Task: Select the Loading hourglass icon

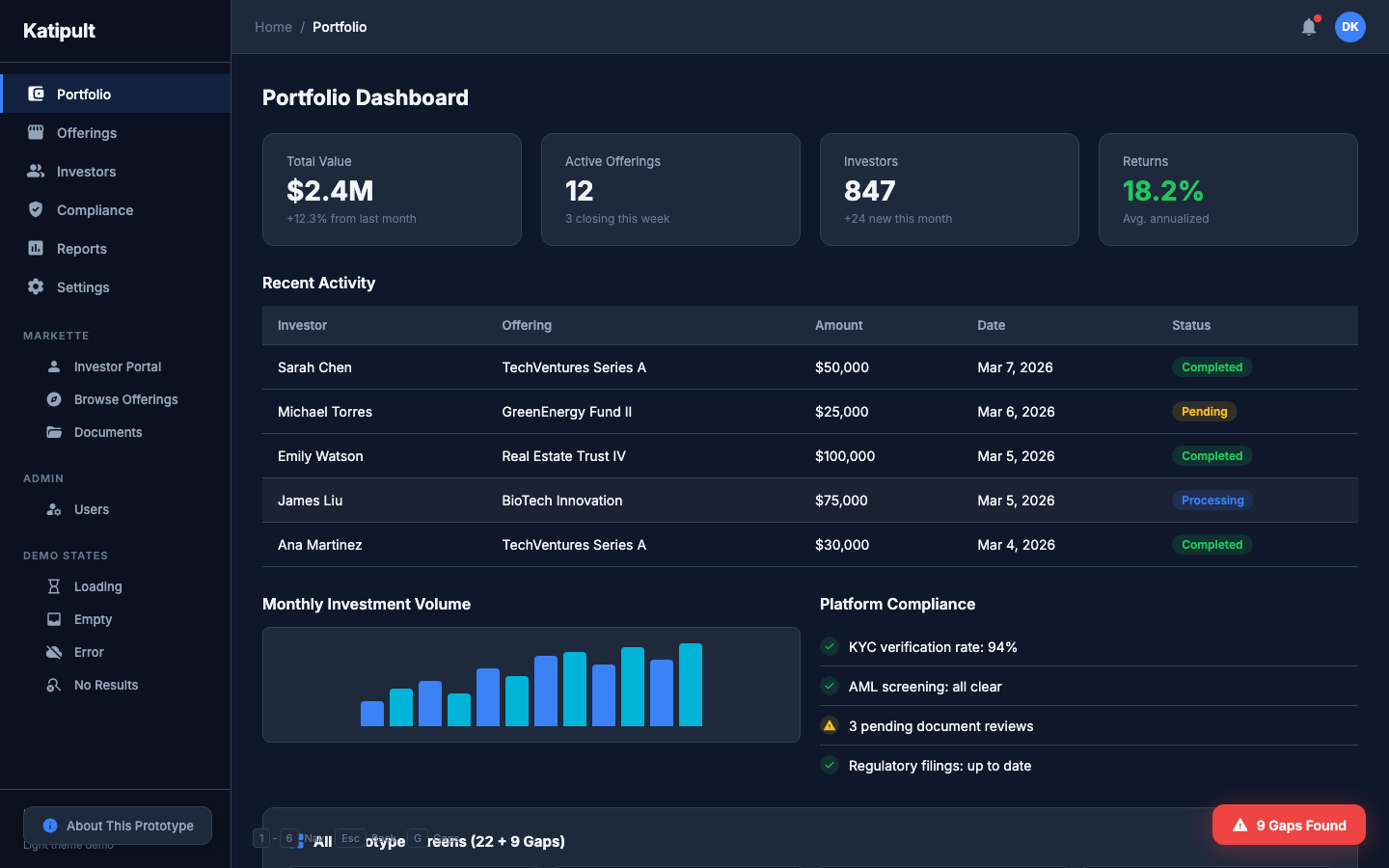Action: pyautogui.click(x=55, y=585)
